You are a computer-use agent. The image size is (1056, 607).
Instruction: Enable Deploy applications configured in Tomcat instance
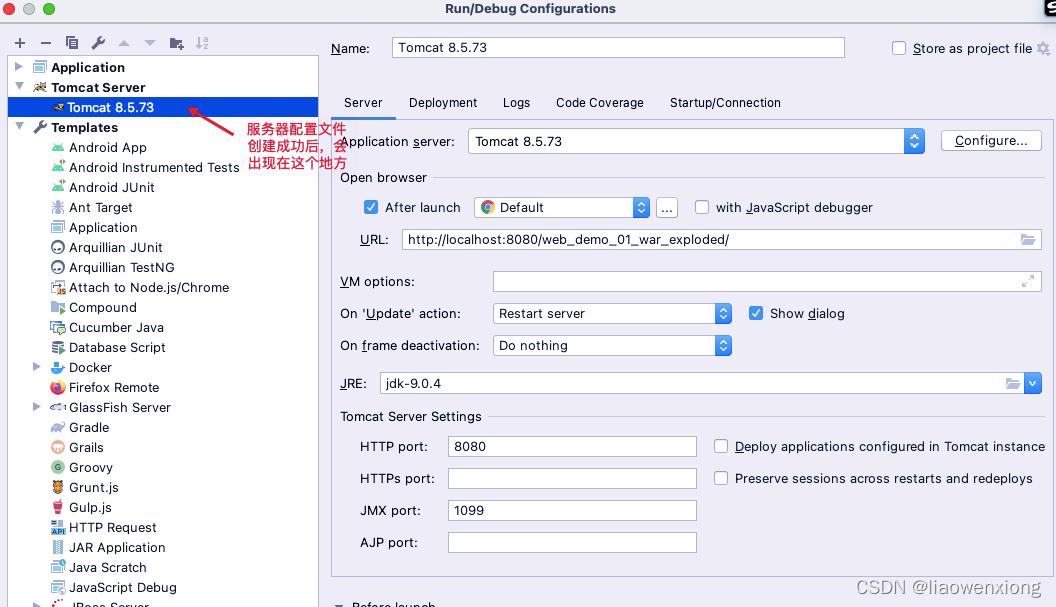(721, 447)
